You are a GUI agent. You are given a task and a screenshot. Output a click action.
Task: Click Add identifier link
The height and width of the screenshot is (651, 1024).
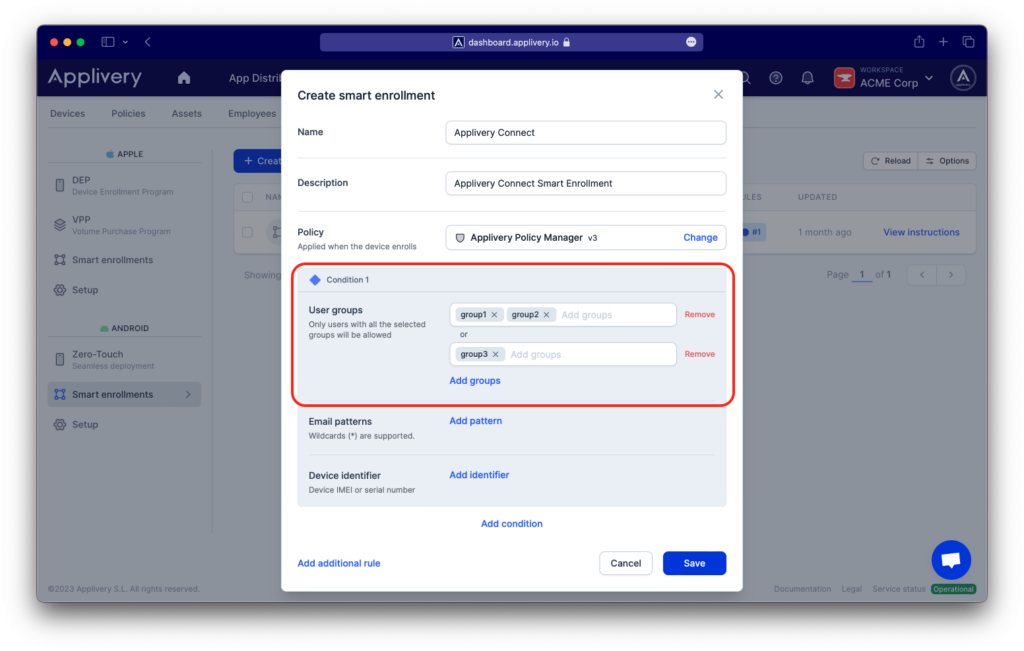479,475
